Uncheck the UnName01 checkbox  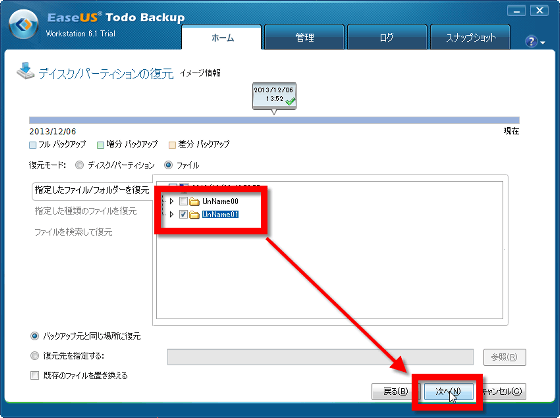click(183, 214)
